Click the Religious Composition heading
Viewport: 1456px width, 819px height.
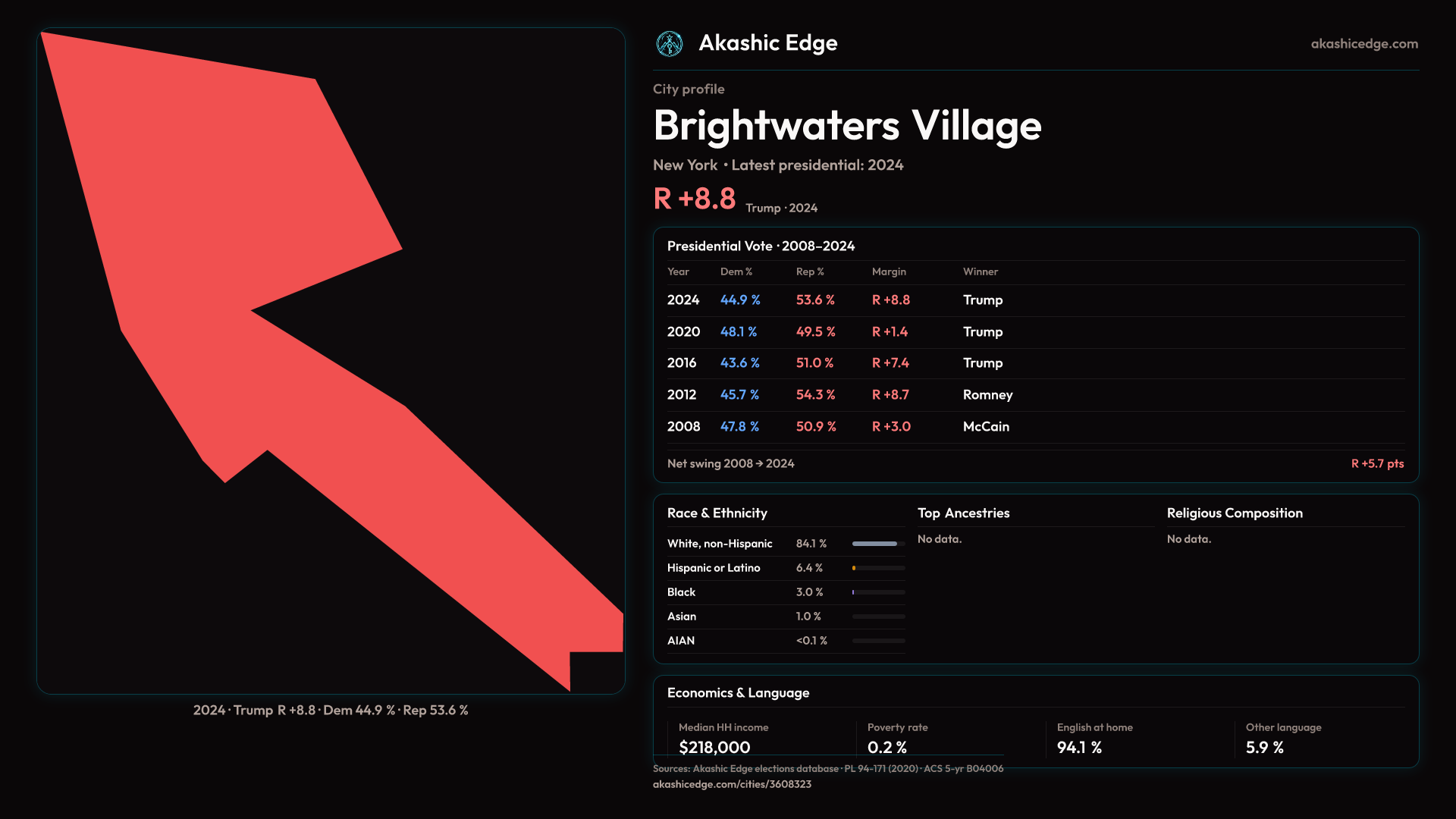tap(1235, 513)
